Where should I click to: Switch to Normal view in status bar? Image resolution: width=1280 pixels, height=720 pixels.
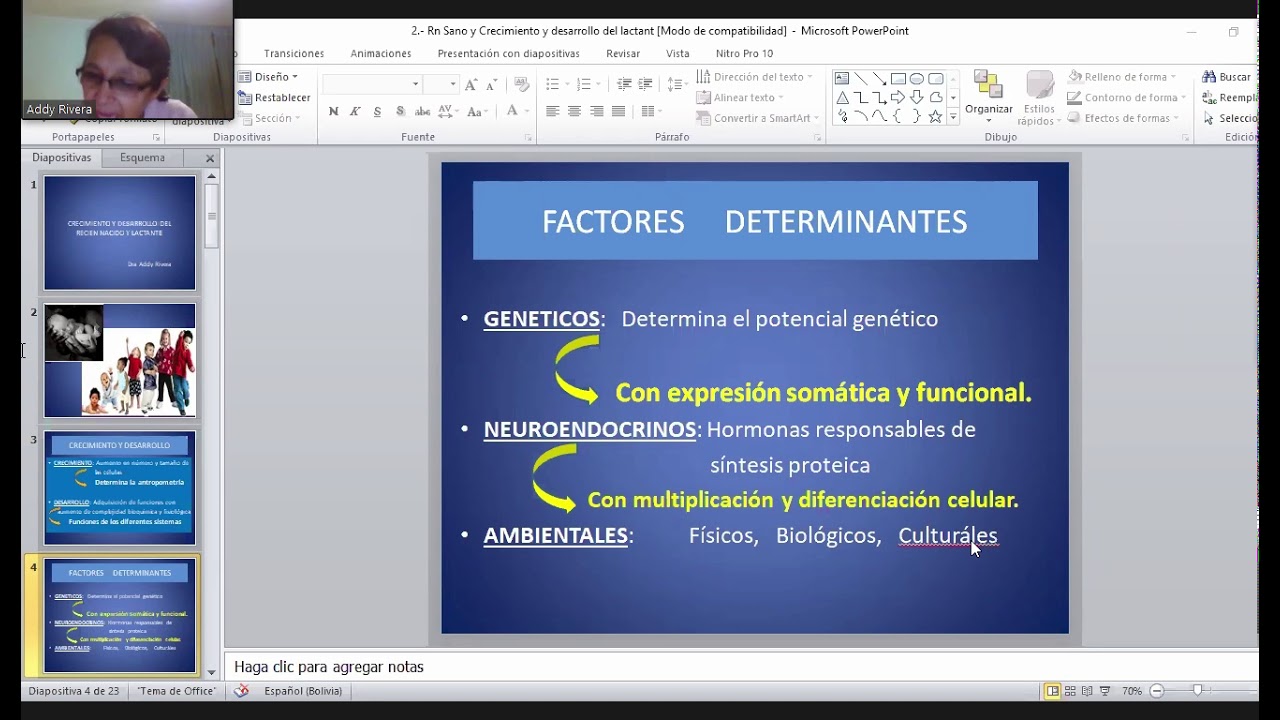point(1052,691)
